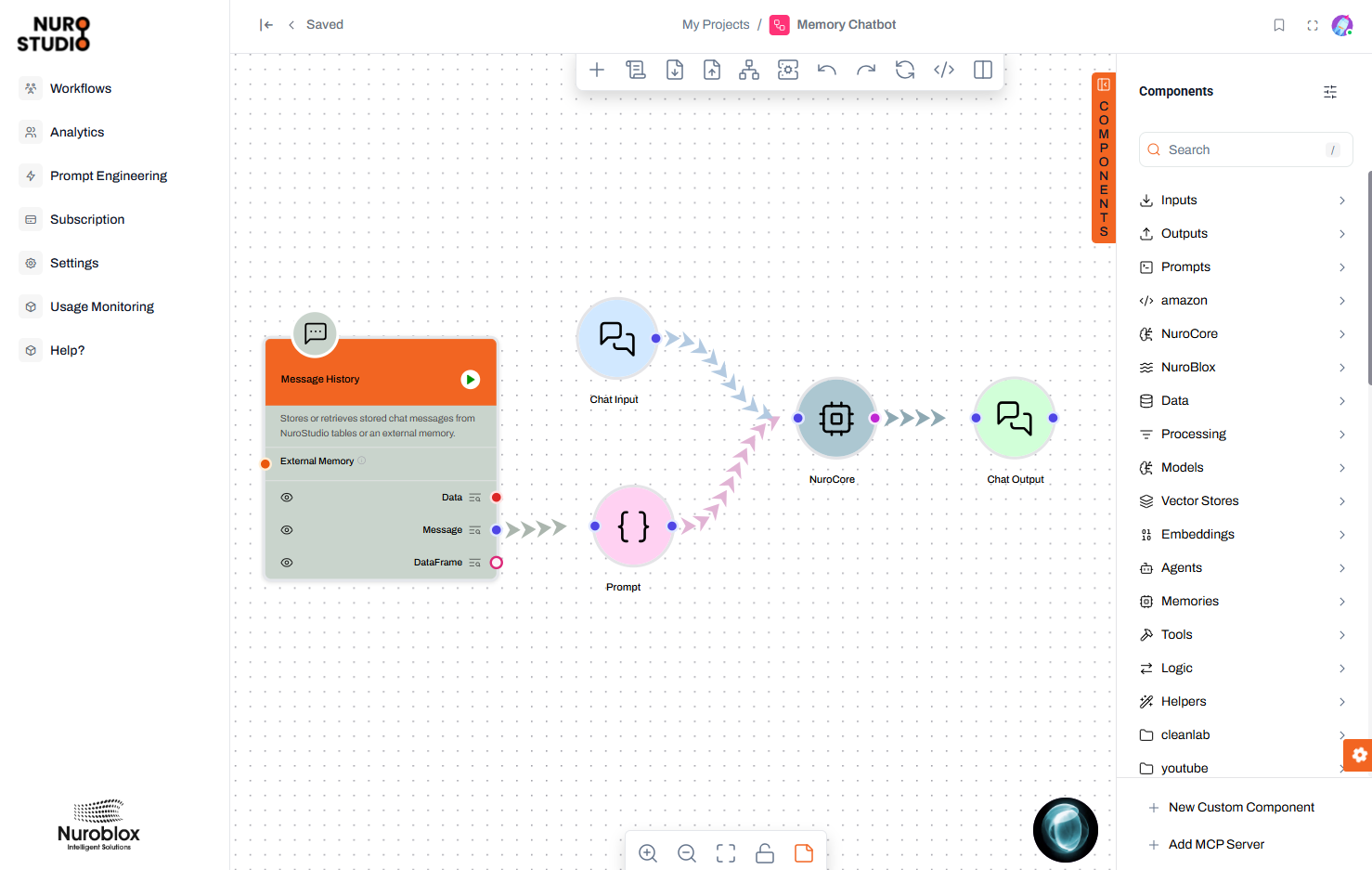Image resolution: width=1372 pixels, height=870 pixels.
Task: Click the Components search field
Action: [x=1246, y=149]
